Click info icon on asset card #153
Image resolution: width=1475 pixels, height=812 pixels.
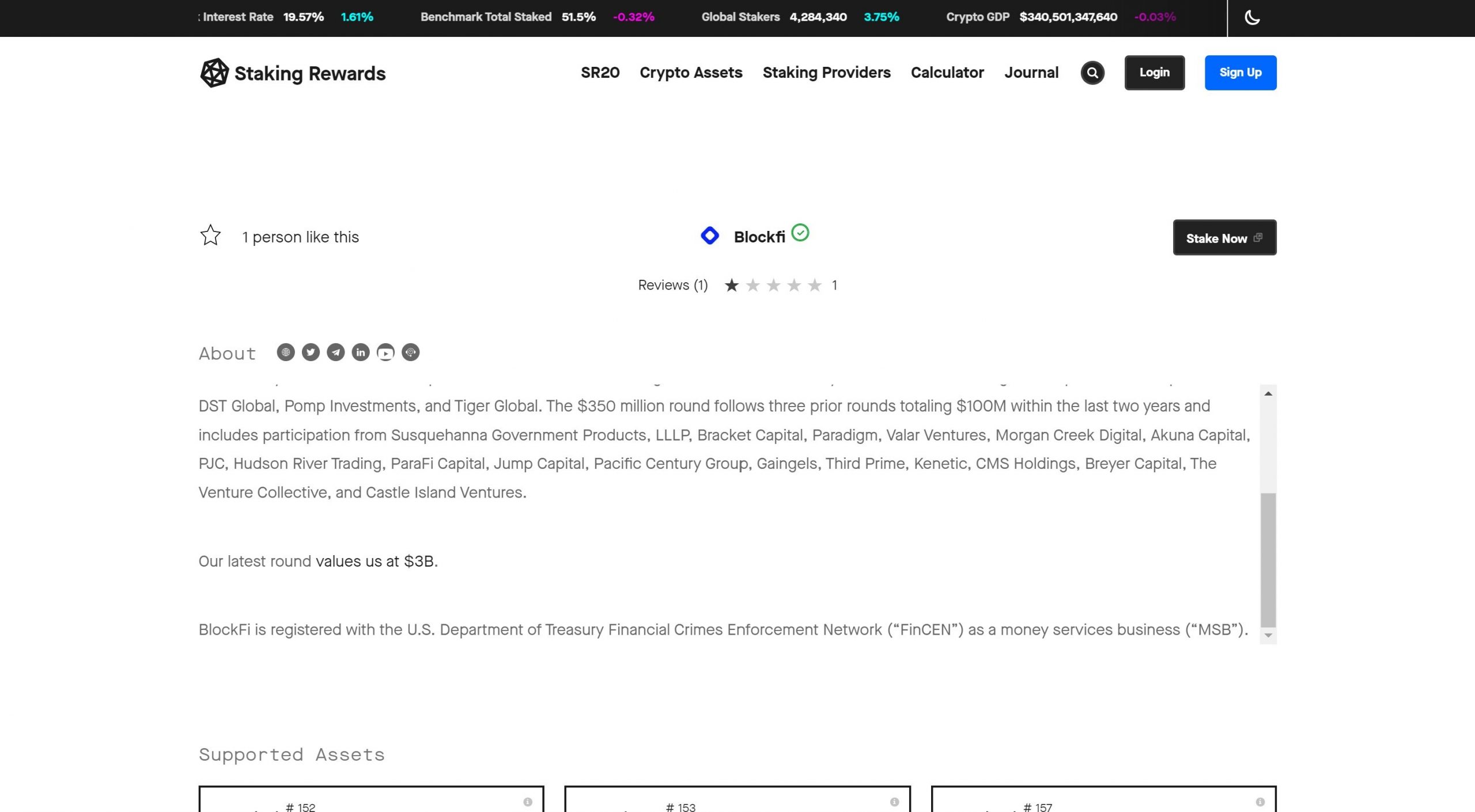tap(894, 802)
